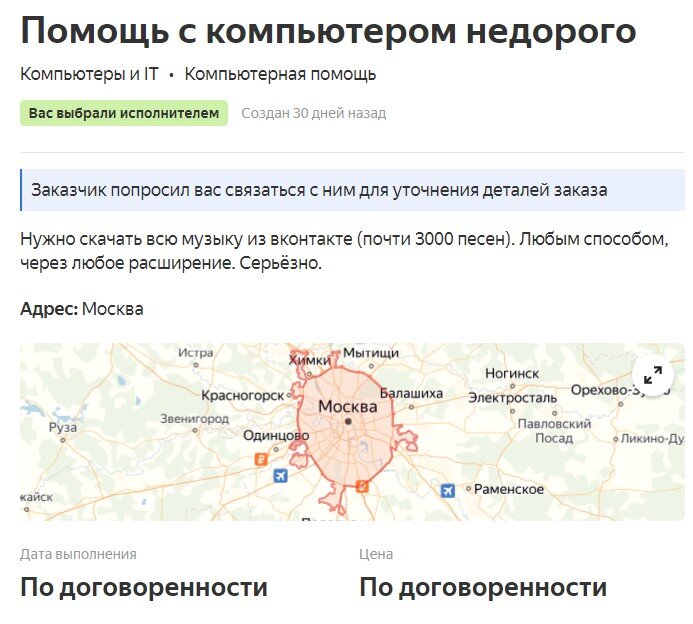Open the Компьютерная помощь category link
The width and height of the screenshot is (693, 624).
pos(280,74)
